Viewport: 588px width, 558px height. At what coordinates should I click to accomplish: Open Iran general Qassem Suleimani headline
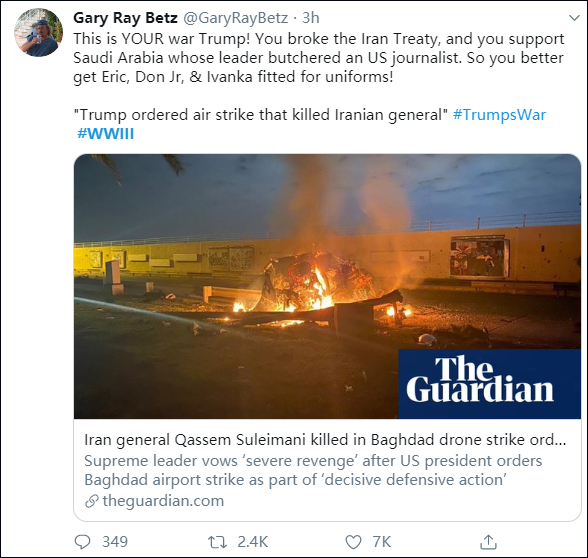325,440
